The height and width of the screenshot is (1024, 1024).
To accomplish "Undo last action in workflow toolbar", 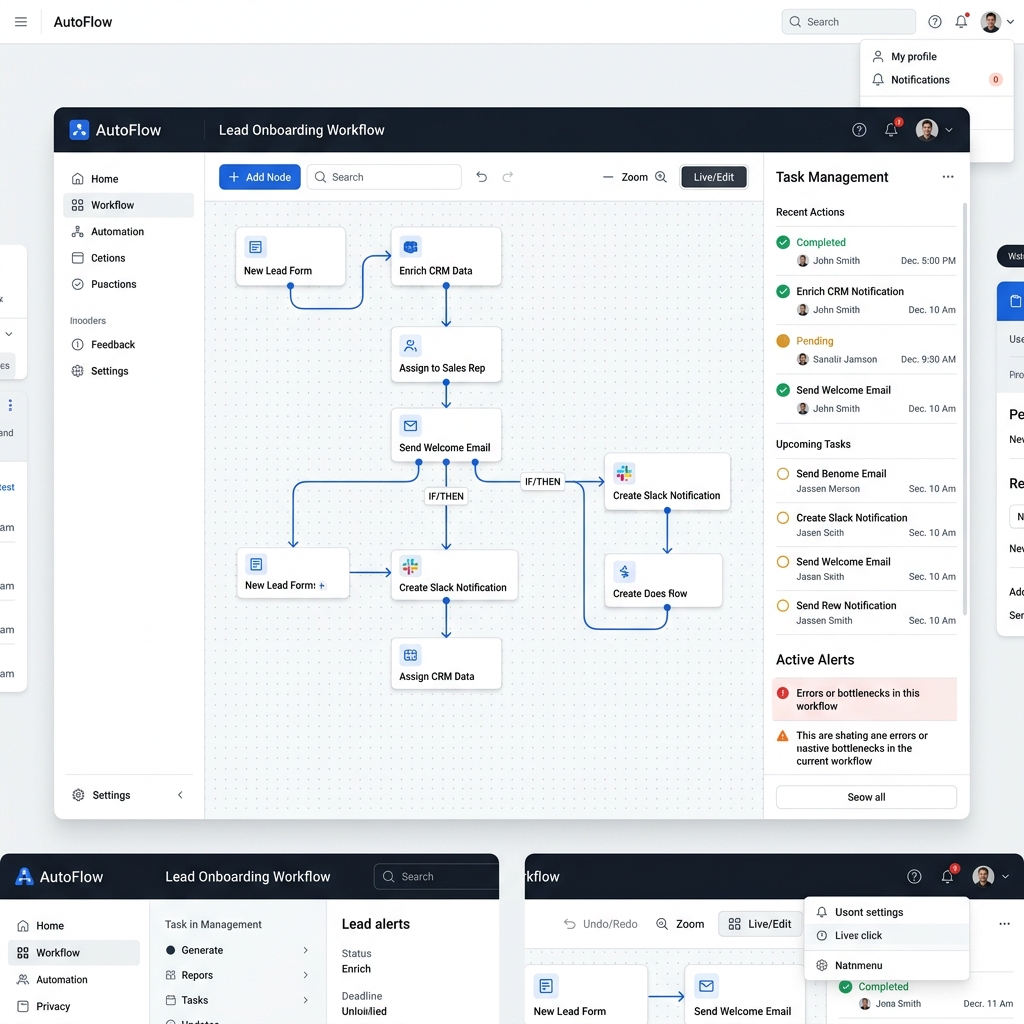I will [481, 177].
